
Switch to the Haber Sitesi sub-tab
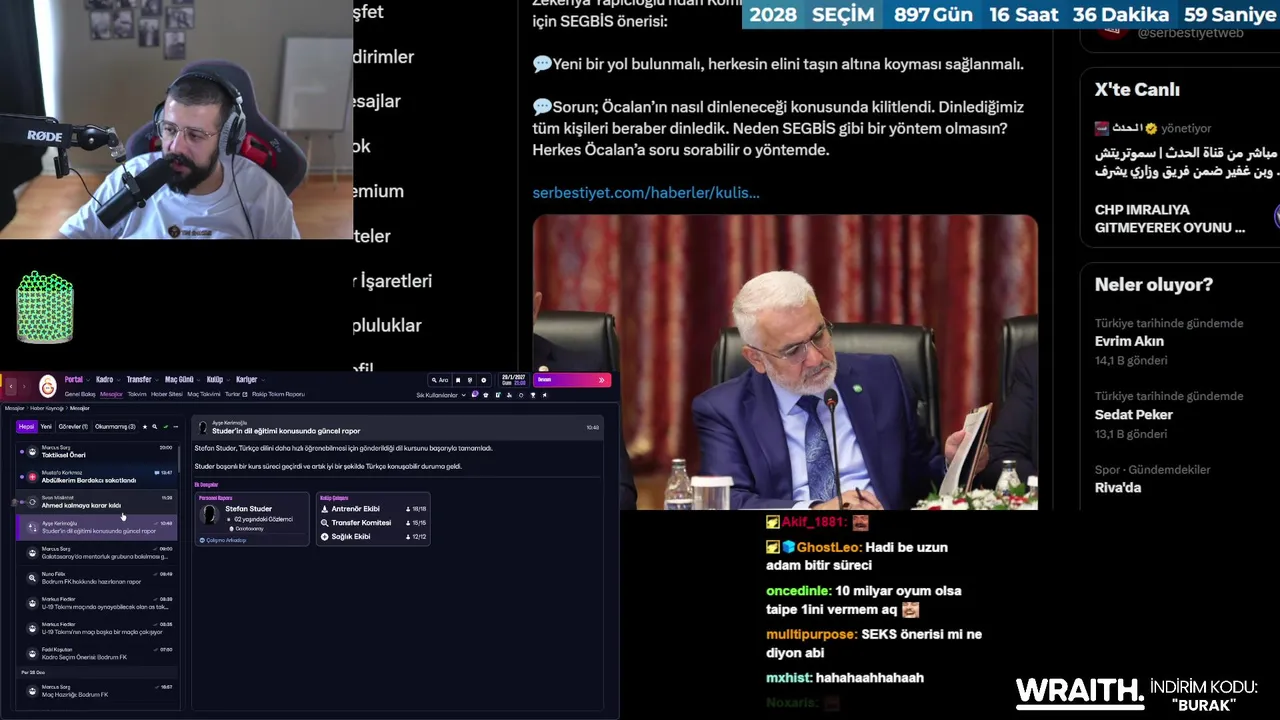point(167,394)
